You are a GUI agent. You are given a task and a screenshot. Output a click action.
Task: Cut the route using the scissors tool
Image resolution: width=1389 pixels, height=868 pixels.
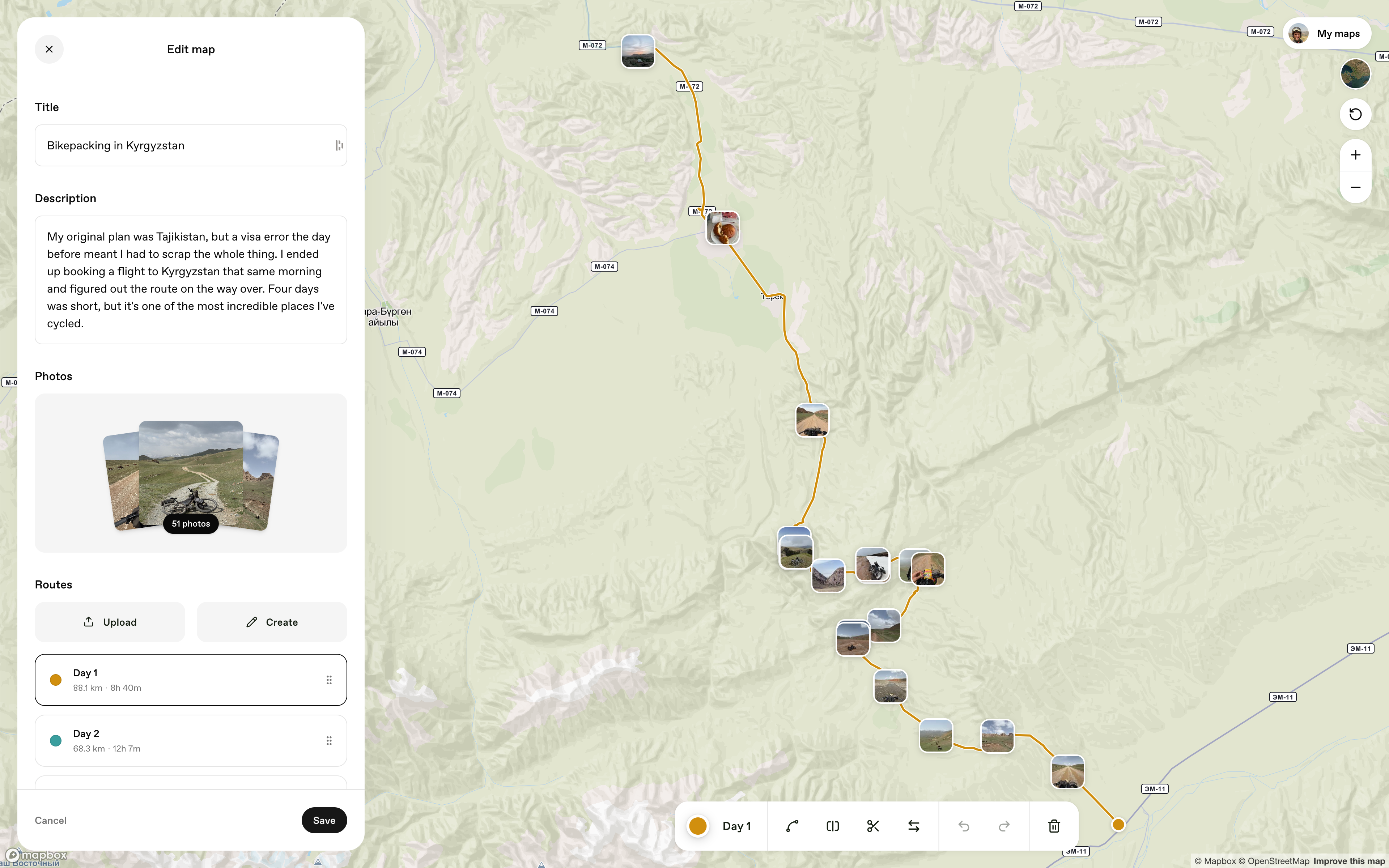coord(872,826)
